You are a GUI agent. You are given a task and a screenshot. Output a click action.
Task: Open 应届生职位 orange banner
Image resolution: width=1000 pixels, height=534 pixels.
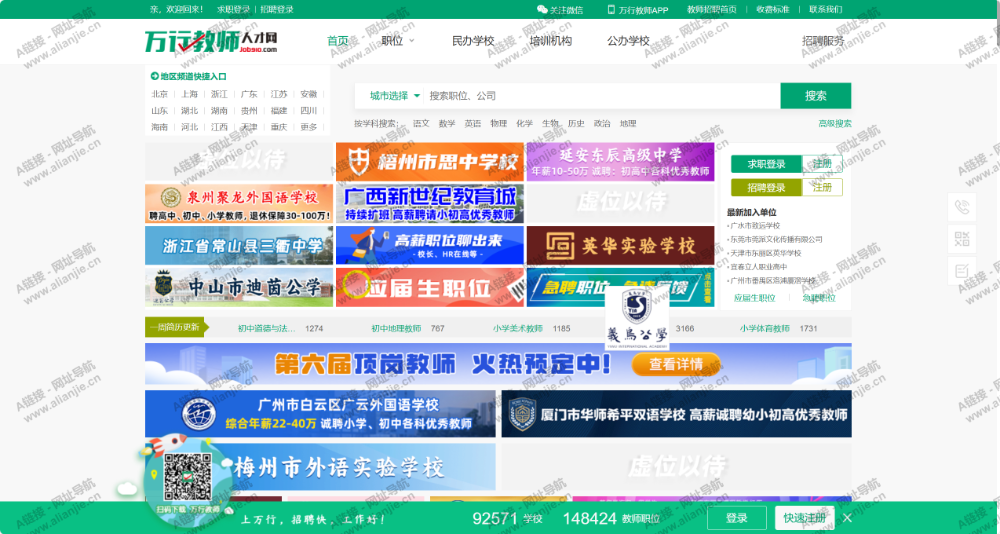[x=430, y=287]
